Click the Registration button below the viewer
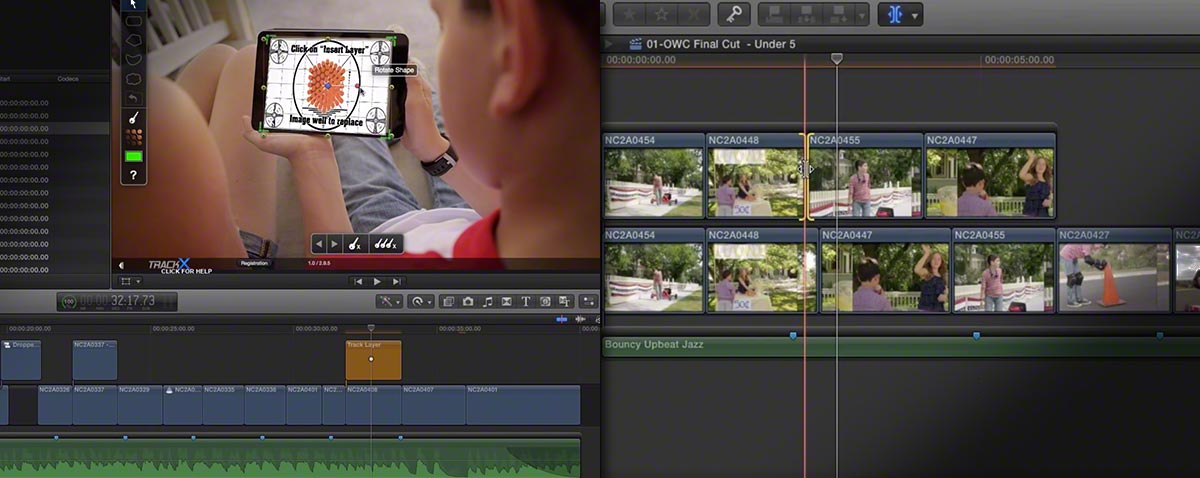Viewport: 1200px width, 478px height. pos(255,263)
